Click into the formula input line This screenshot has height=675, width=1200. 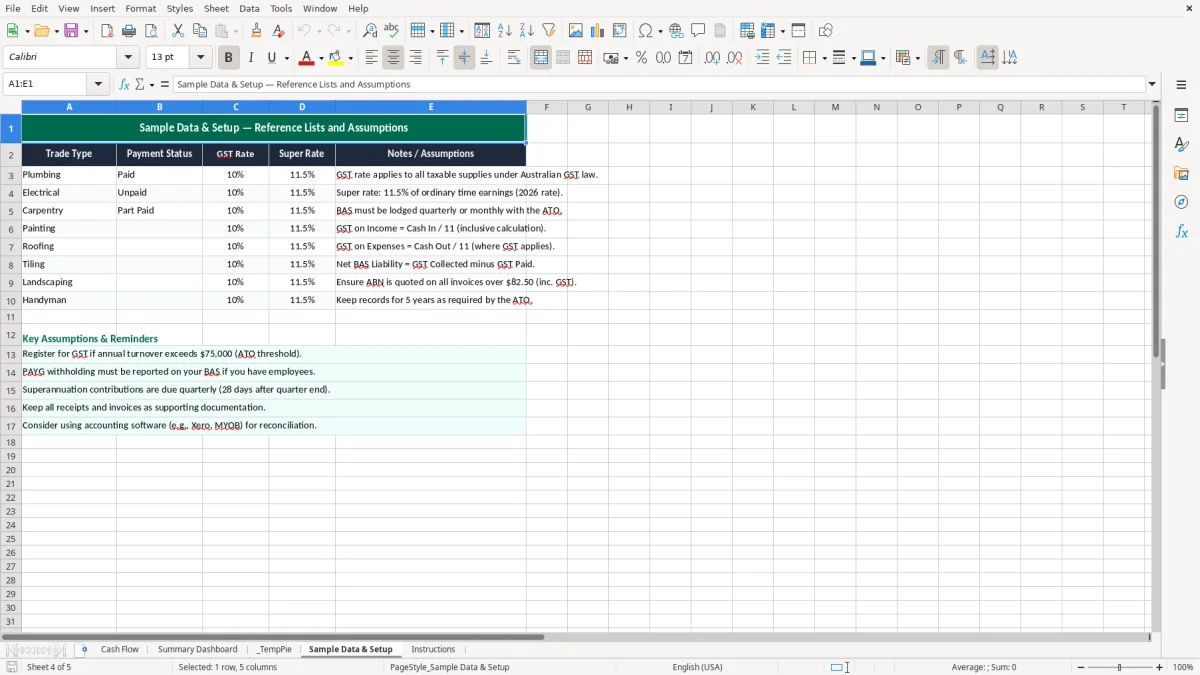tap(660, 85)
